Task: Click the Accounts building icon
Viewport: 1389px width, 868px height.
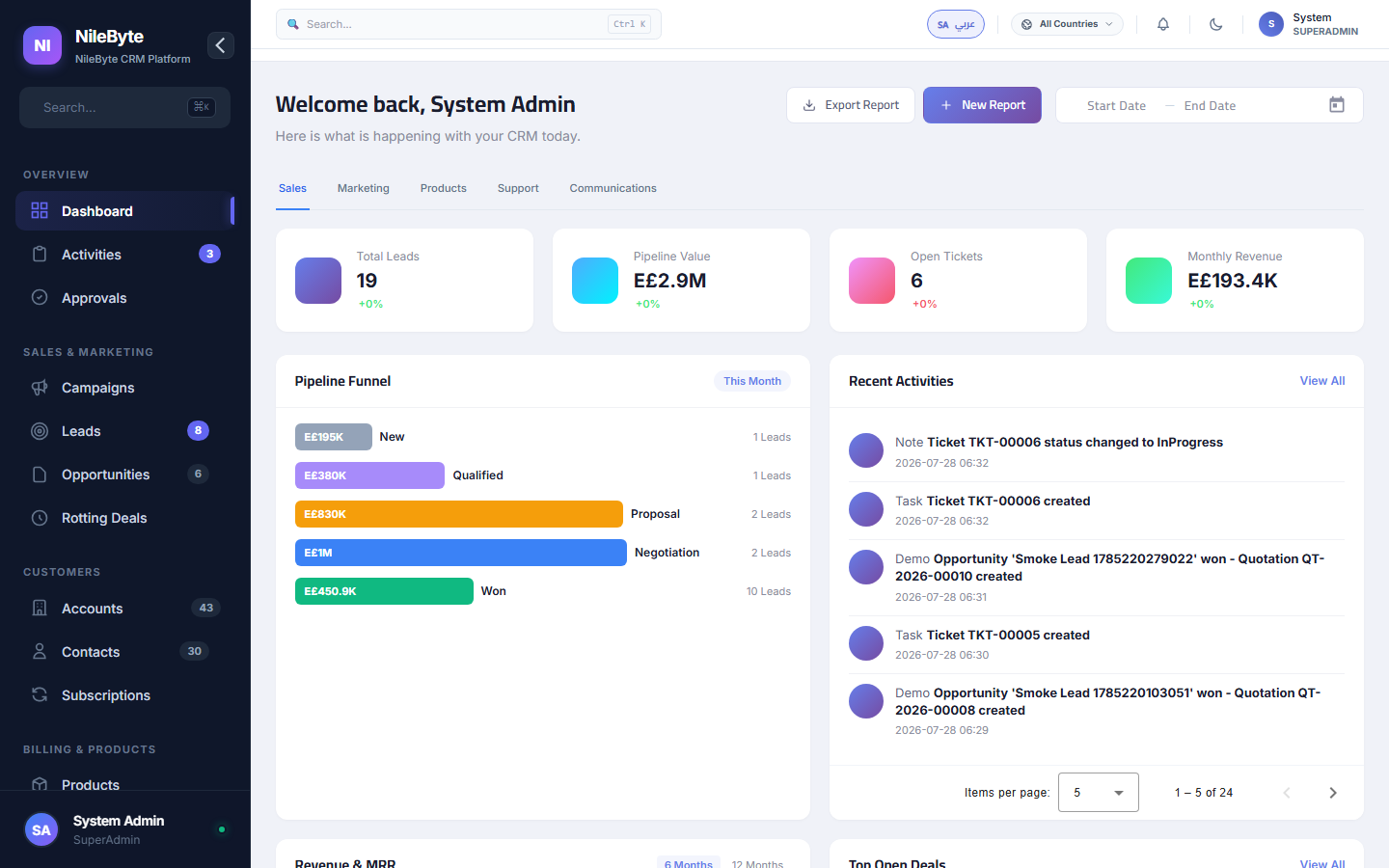Action: (40, 608)
